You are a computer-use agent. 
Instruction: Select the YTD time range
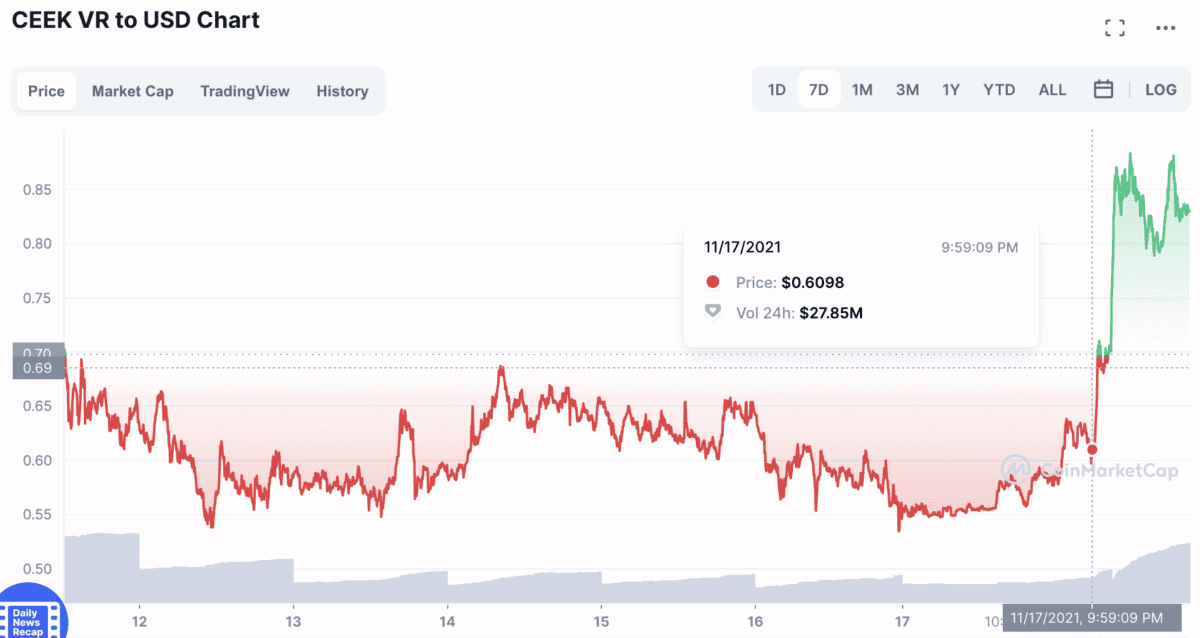[999, 89]
